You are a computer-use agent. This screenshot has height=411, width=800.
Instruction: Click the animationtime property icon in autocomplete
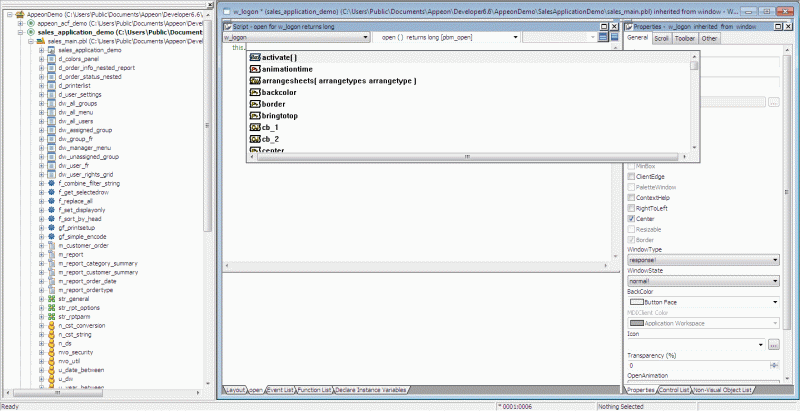tap(255, 69)
